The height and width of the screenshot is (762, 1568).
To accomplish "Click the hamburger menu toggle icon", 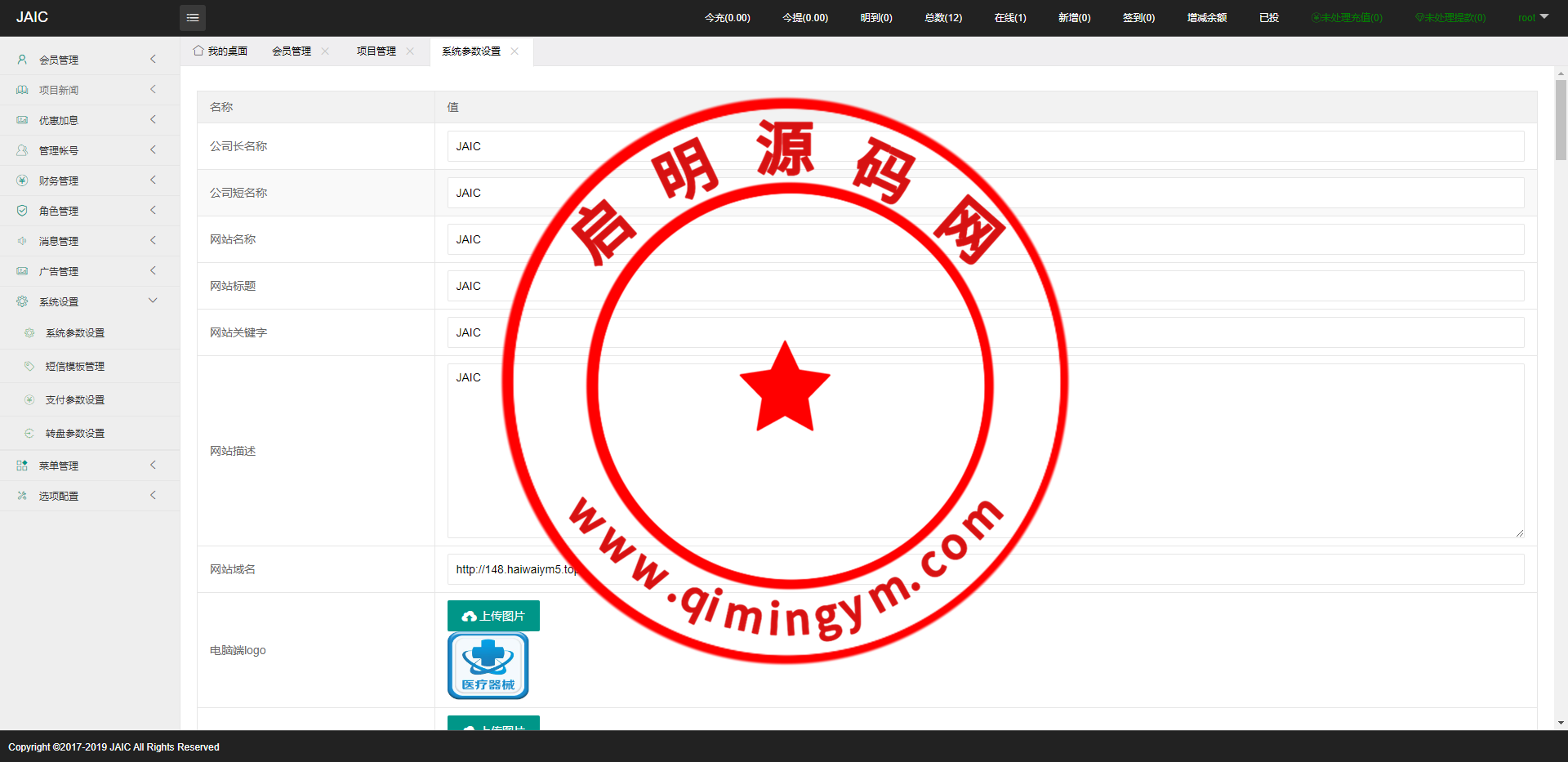I will 193,18.
